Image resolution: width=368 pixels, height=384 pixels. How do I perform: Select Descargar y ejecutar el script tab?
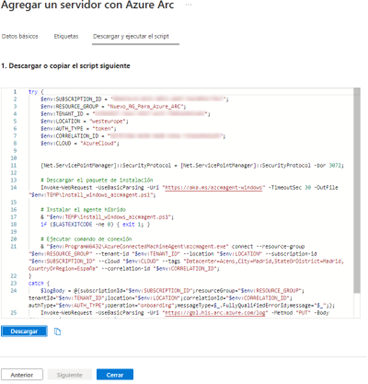131,36
